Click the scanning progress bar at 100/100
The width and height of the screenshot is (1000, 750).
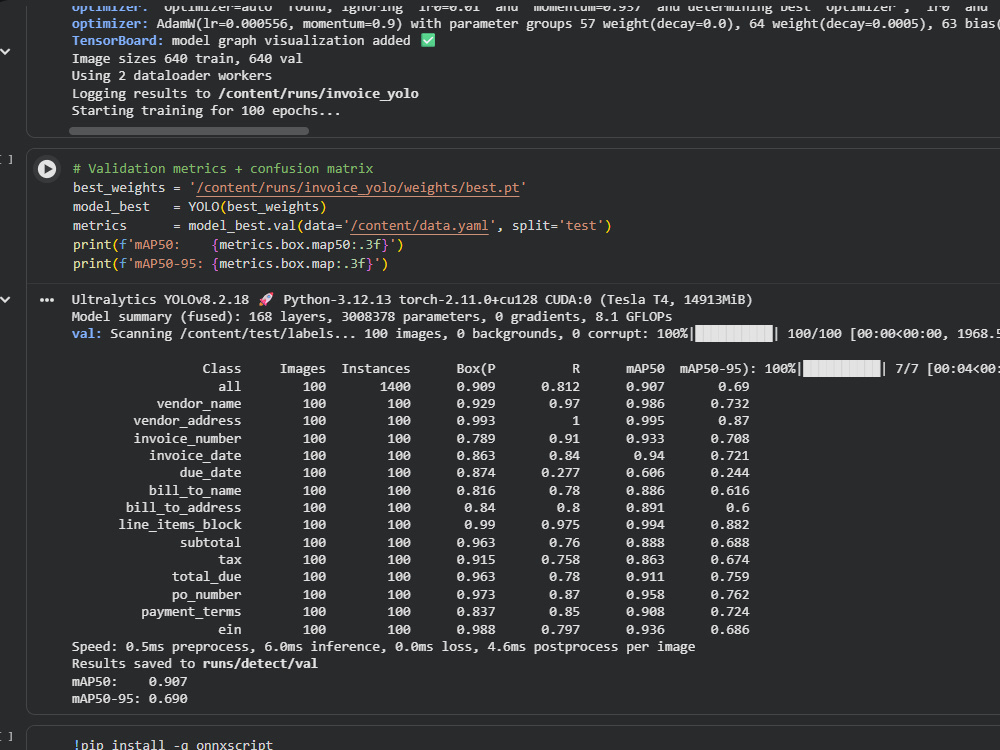click(x=733, y=334)
